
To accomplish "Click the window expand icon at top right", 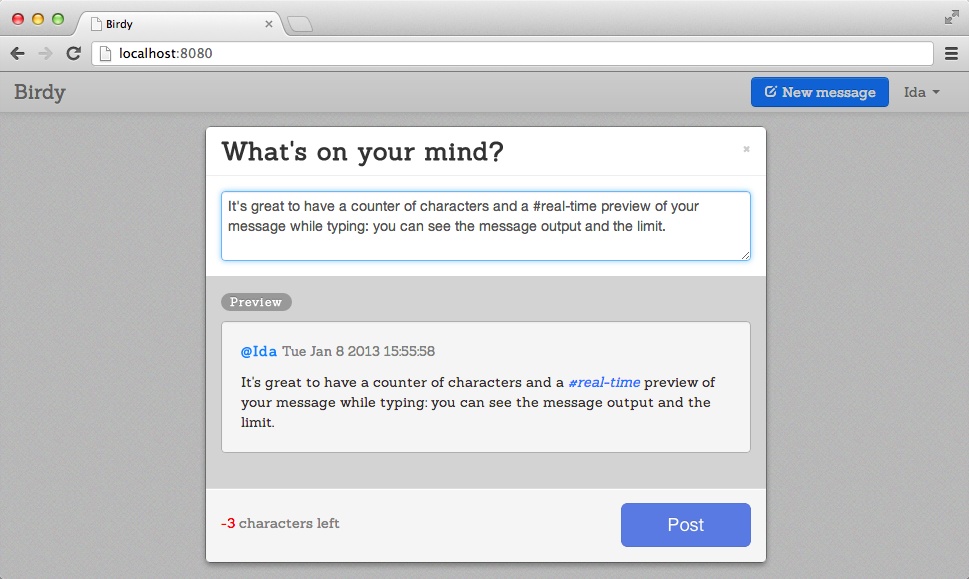I will 953,16.
